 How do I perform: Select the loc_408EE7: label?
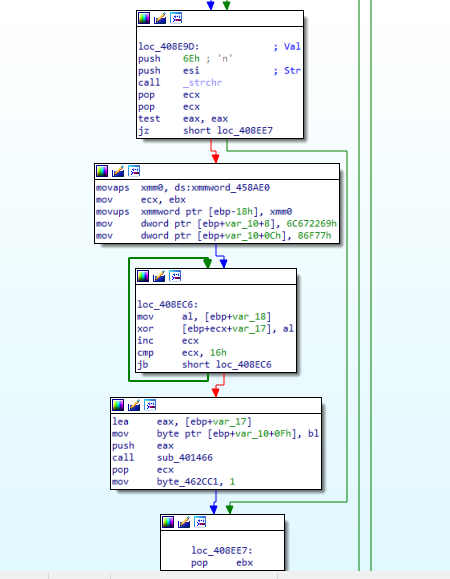click(222, 551)
